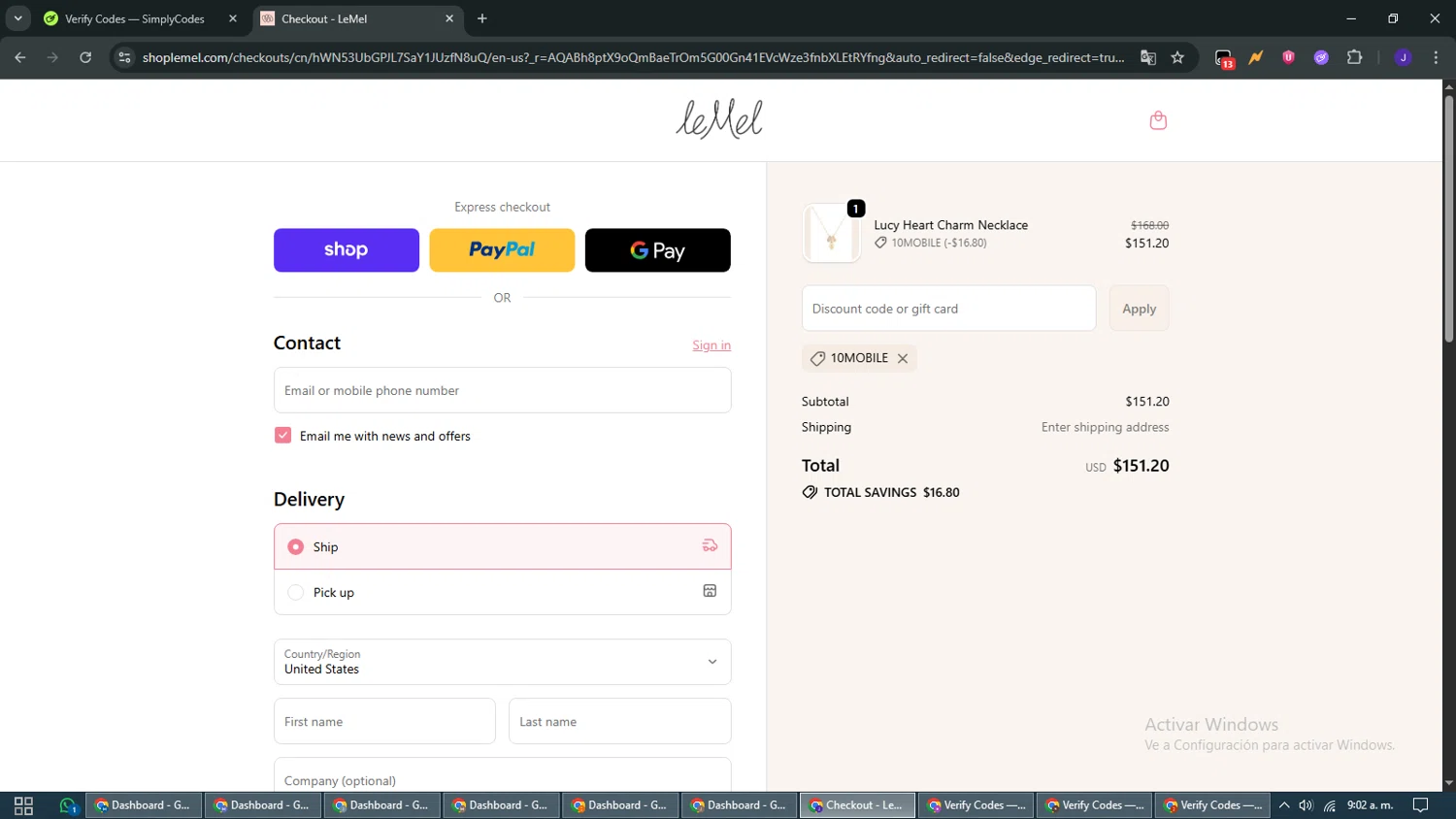View site information icon in address bar

coord(124,57)
